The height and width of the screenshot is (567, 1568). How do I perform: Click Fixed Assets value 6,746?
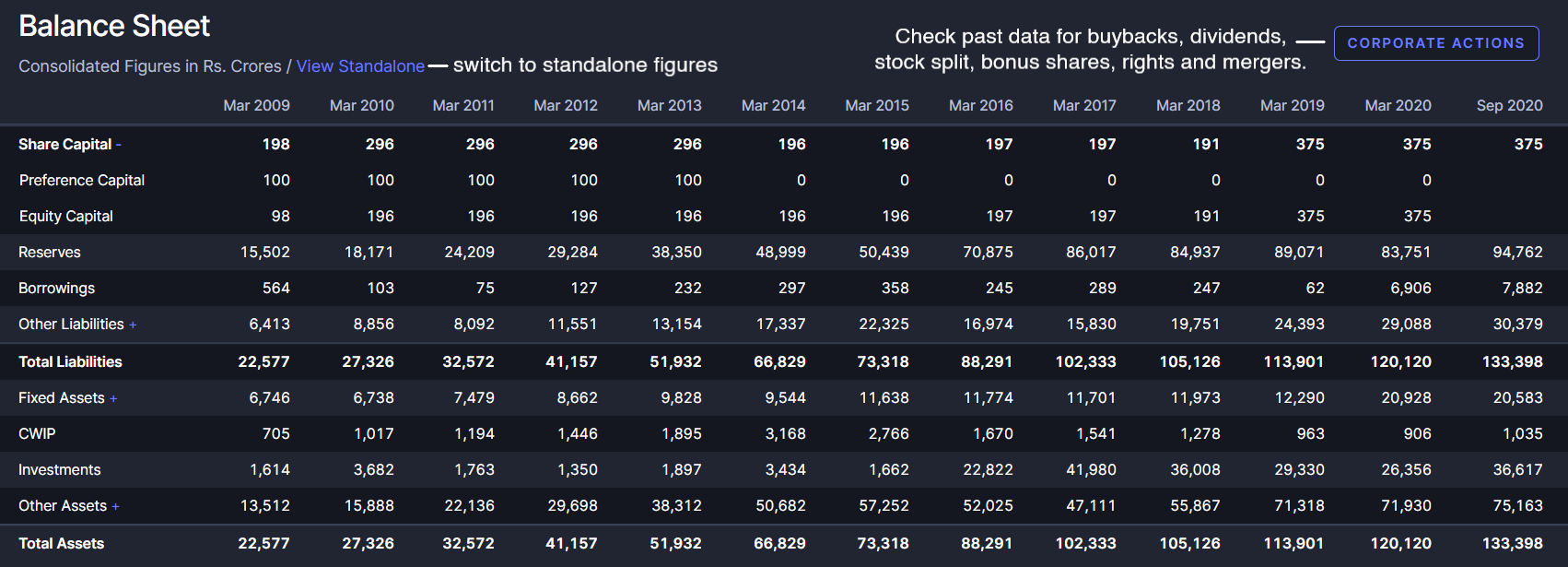click(x=269, y=397)
